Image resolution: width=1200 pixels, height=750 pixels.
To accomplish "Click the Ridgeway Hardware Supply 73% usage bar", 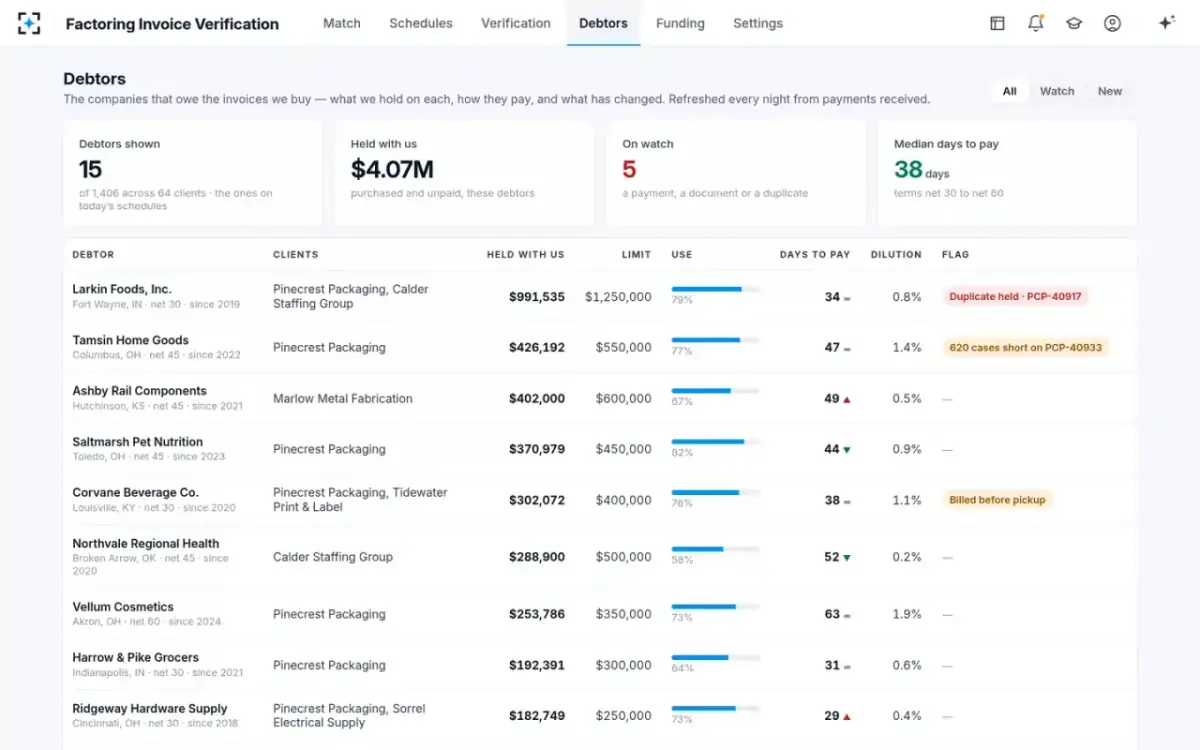I will pyautogui.click(x=715, y=708).
